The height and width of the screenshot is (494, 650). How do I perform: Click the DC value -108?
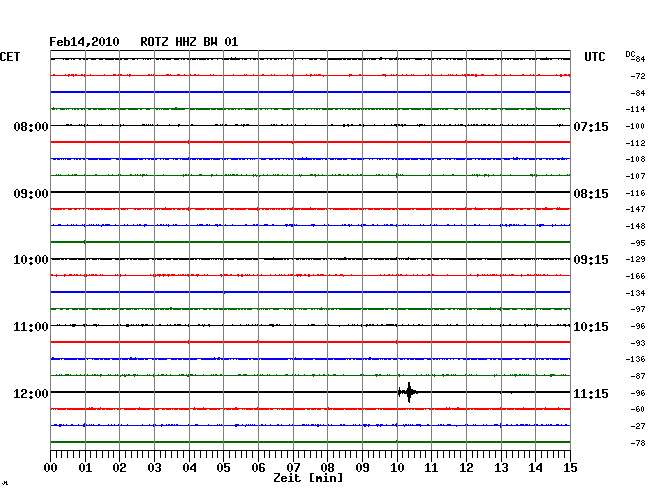635,159
